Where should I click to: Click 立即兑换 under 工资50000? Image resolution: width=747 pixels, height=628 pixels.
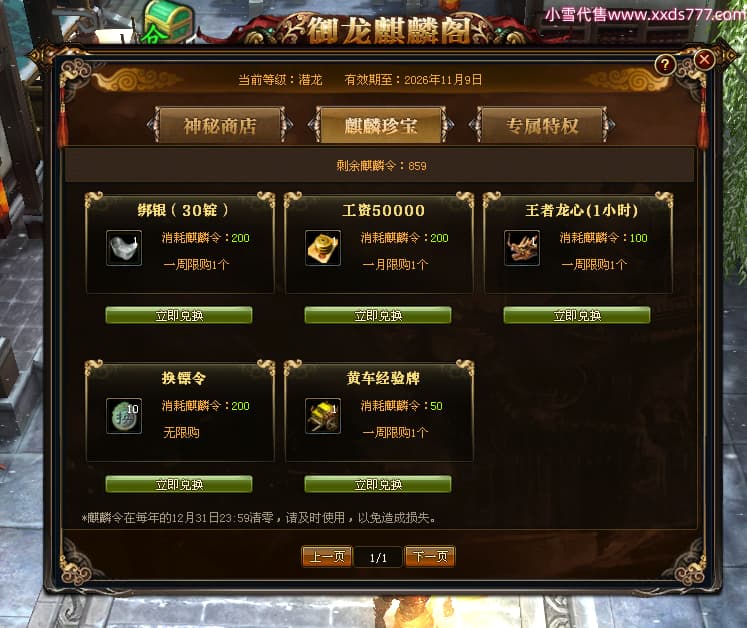coord(378,315)
